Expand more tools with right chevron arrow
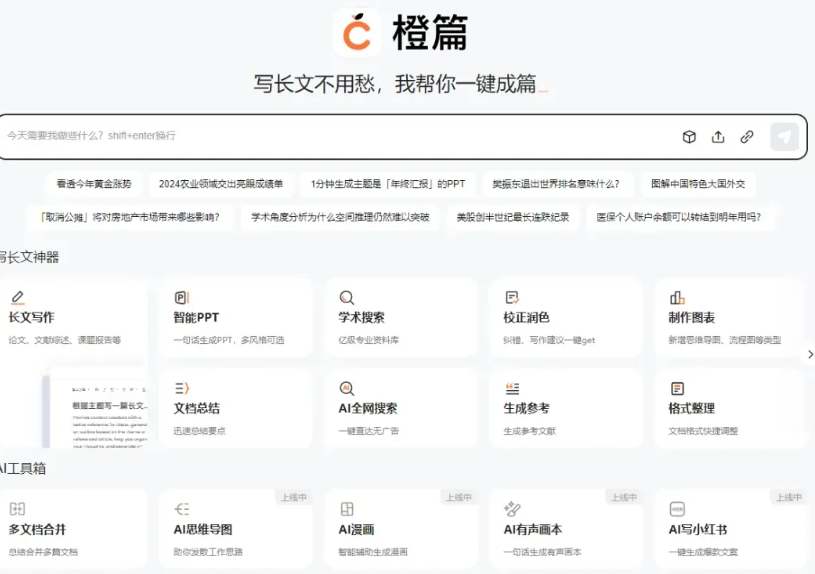 point(809,354)
